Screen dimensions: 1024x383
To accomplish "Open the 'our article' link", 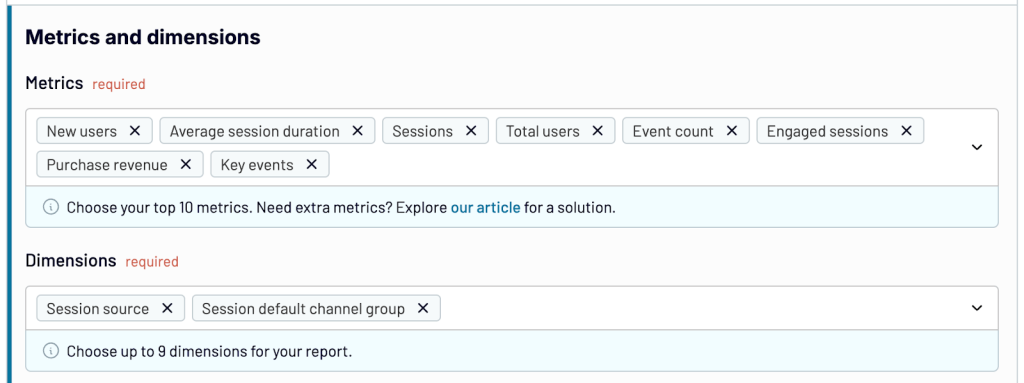I will click(485, 208).
